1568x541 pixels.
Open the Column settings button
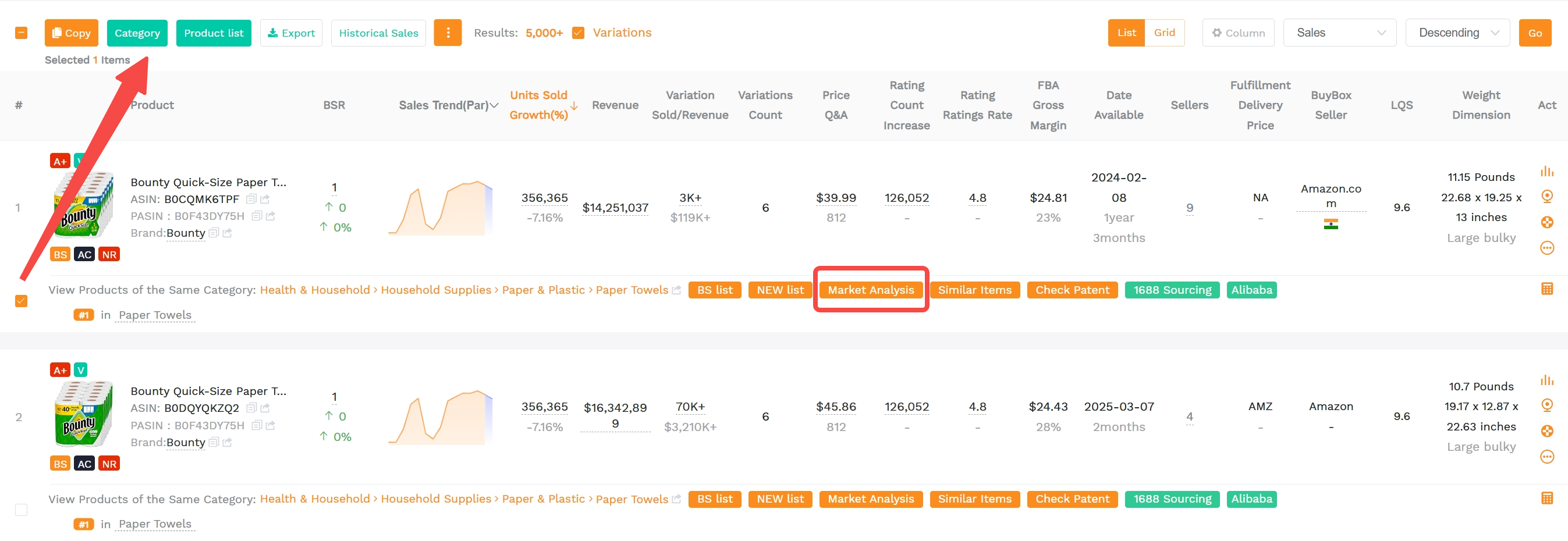1238,33
